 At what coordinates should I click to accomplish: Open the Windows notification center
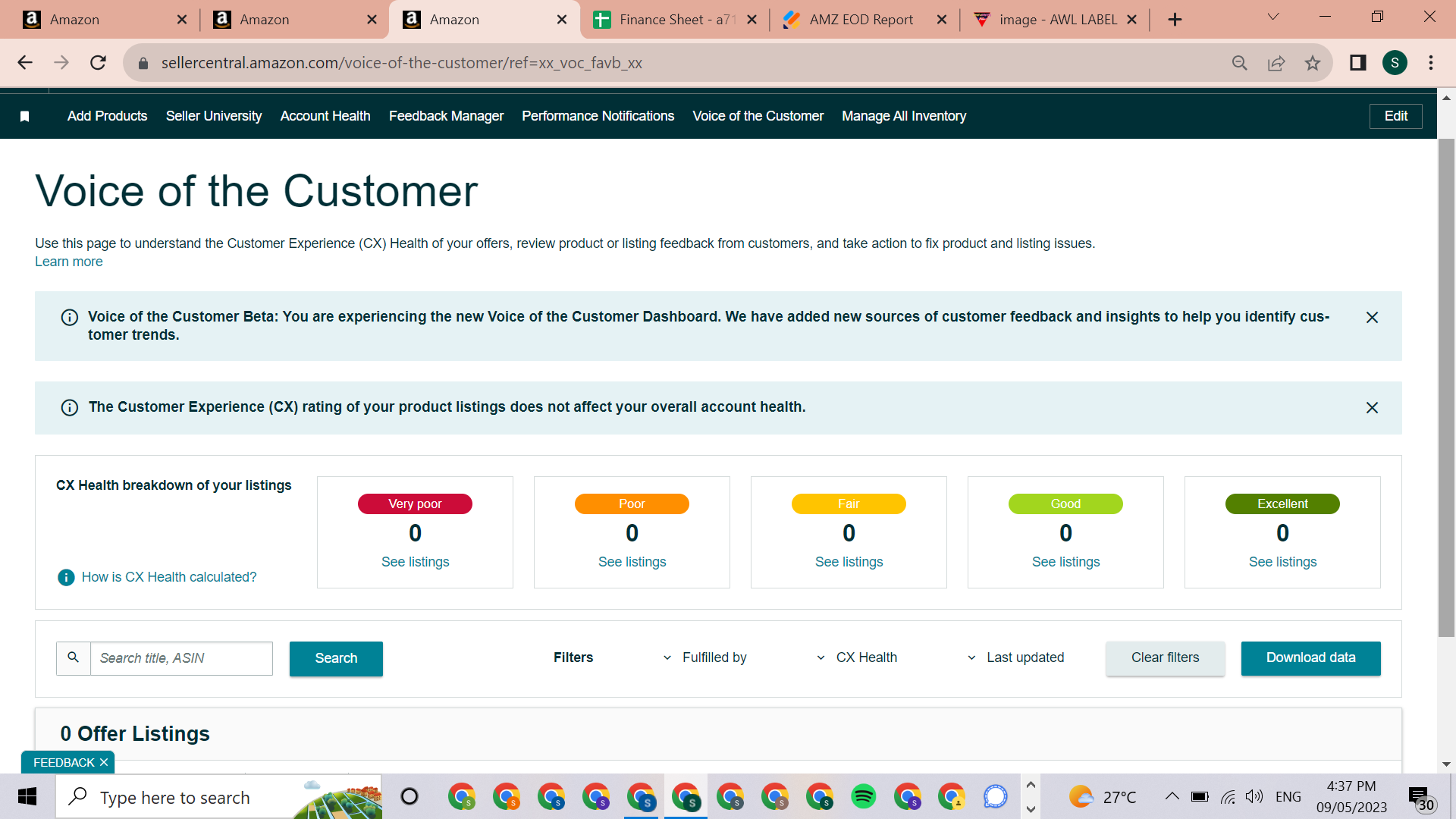pyautogui.click(x=1422, y=799)
